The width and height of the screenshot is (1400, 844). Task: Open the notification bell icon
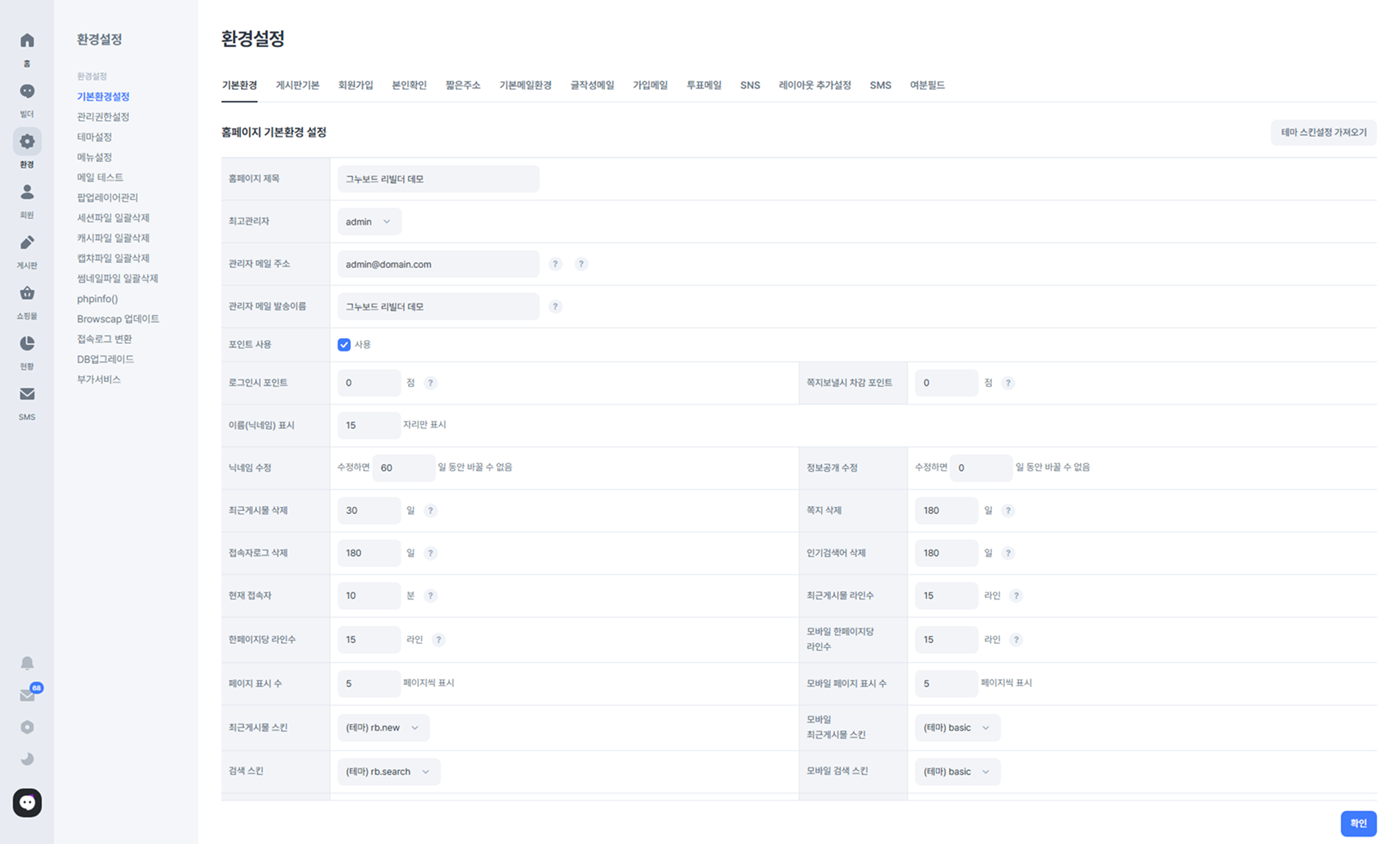click(27, 663)
